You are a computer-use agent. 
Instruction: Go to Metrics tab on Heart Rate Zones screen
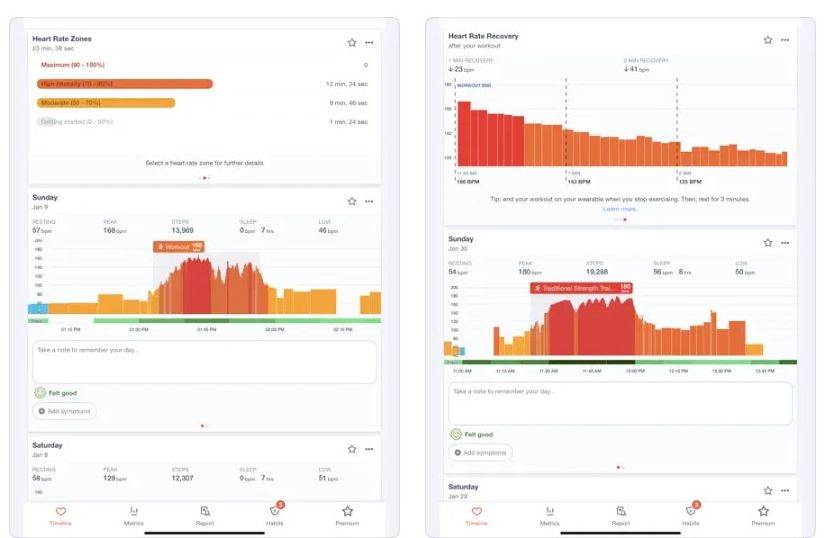pos(134,512)
